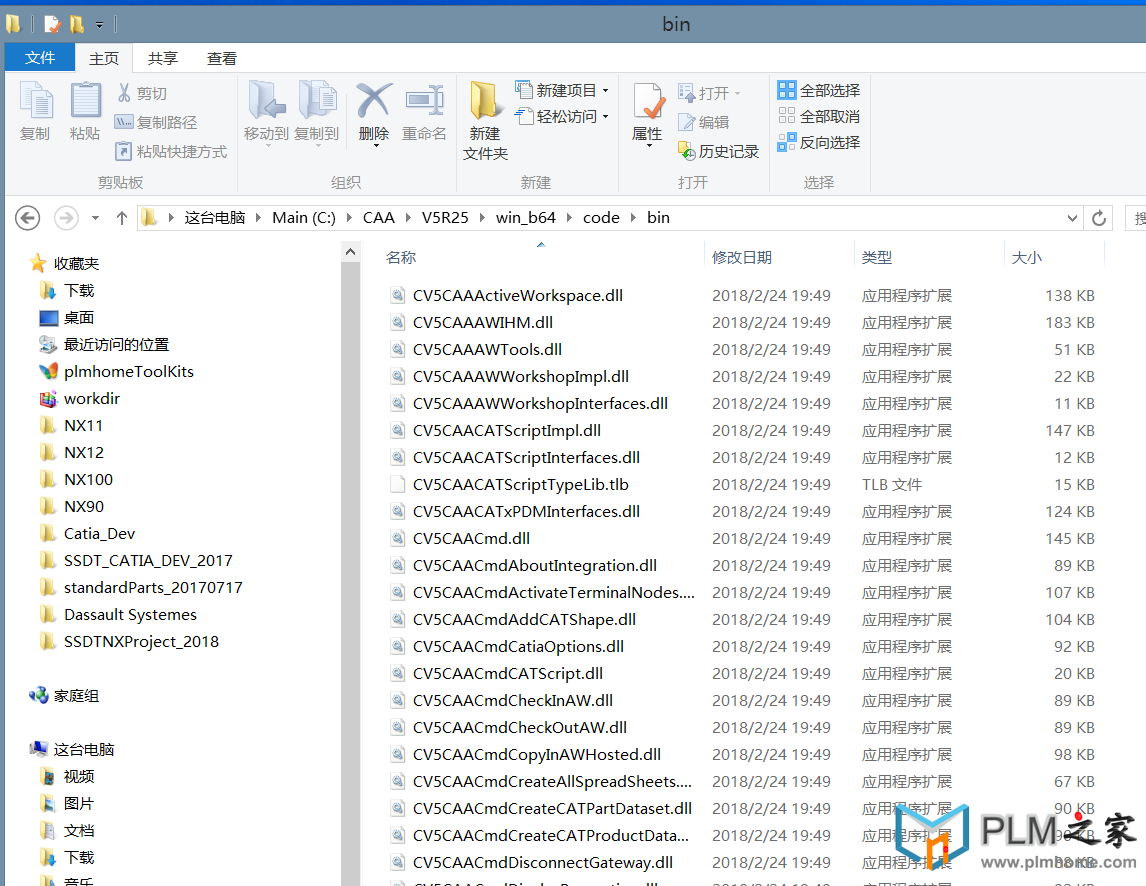Open the Properties (属性) icon

(x=648, y=102)
